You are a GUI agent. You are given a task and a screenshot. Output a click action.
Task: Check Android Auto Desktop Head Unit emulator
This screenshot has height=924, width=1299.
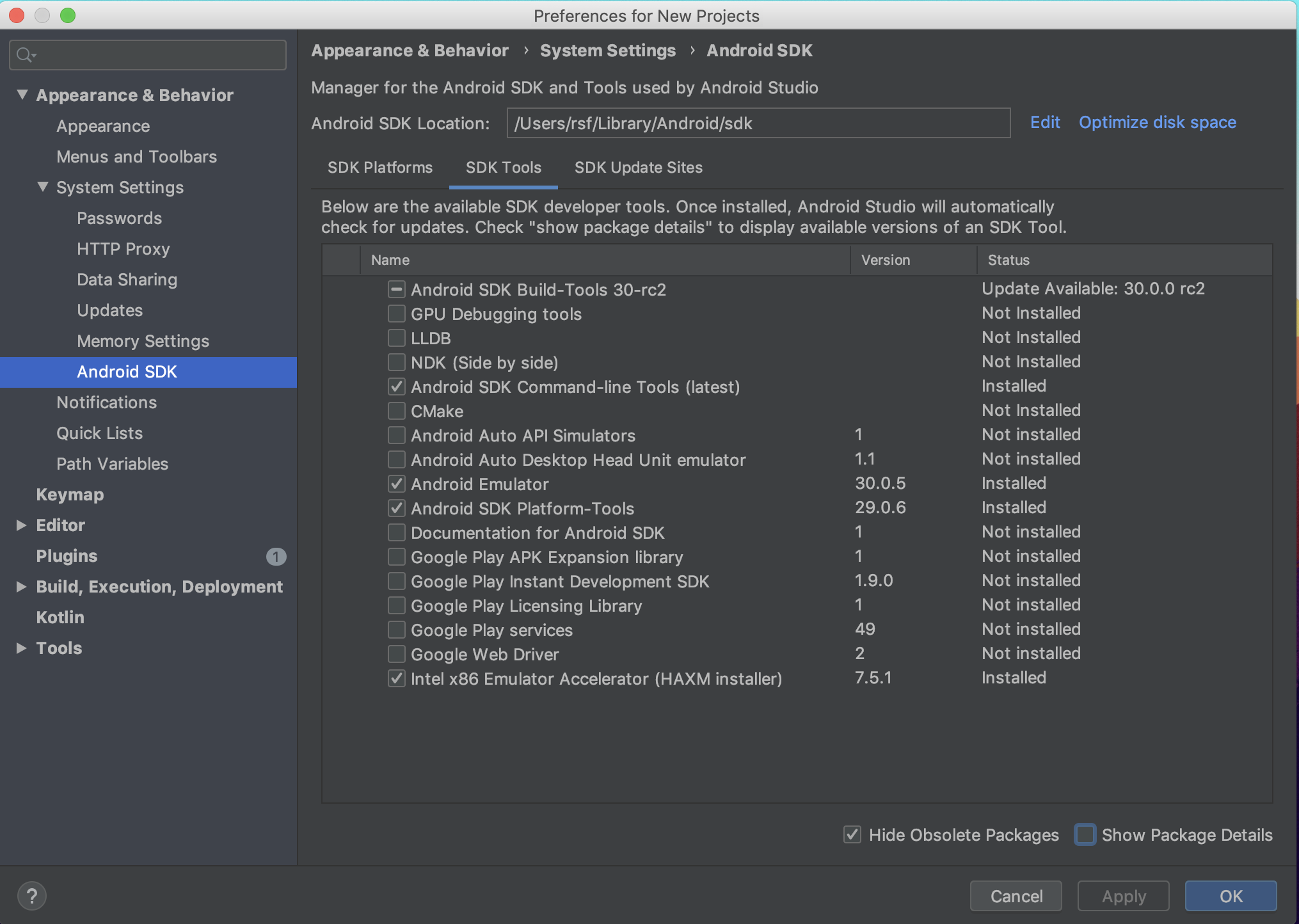(x=397, y=459)
